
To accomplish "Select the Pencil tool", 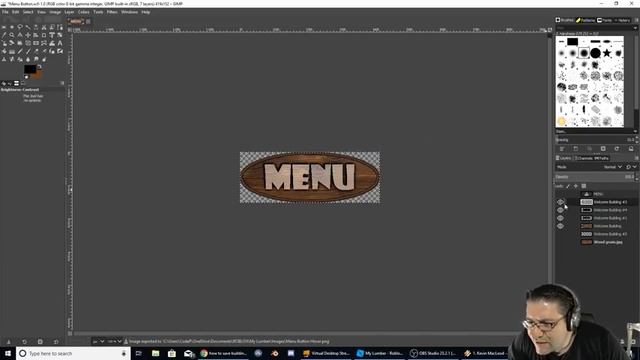I will click(x=20, y=51).
